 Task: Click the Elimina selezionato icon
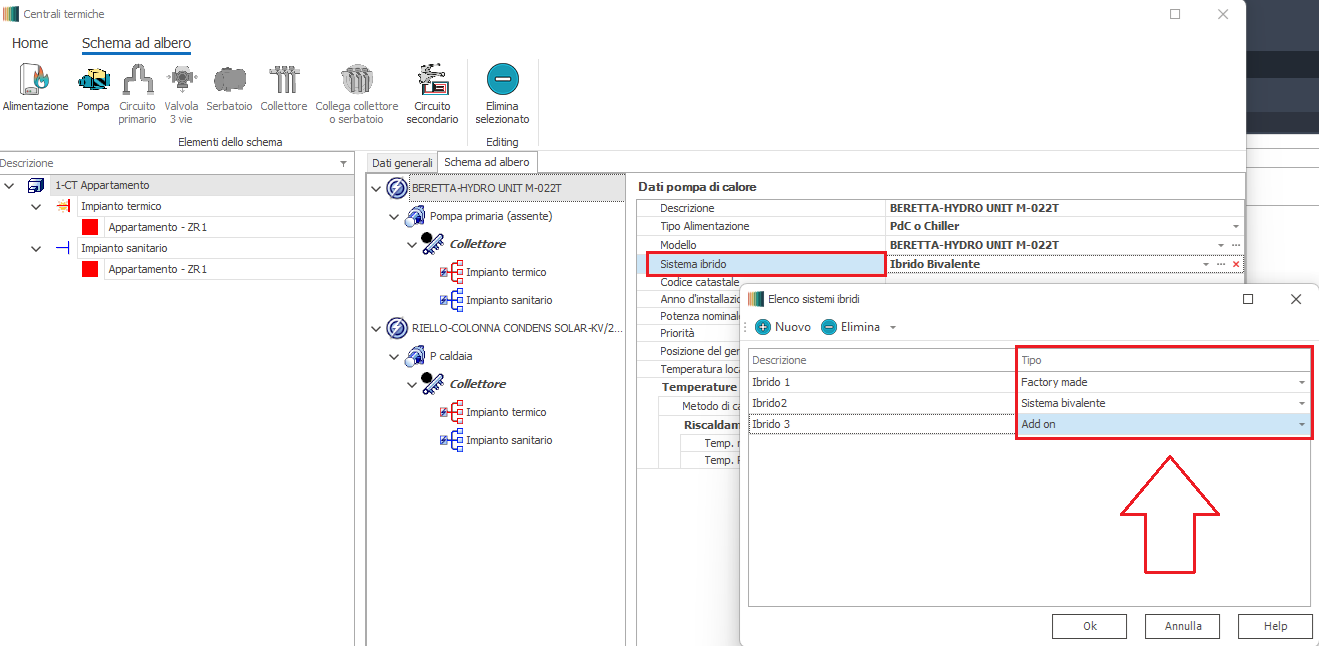click(x=502, y=80)
